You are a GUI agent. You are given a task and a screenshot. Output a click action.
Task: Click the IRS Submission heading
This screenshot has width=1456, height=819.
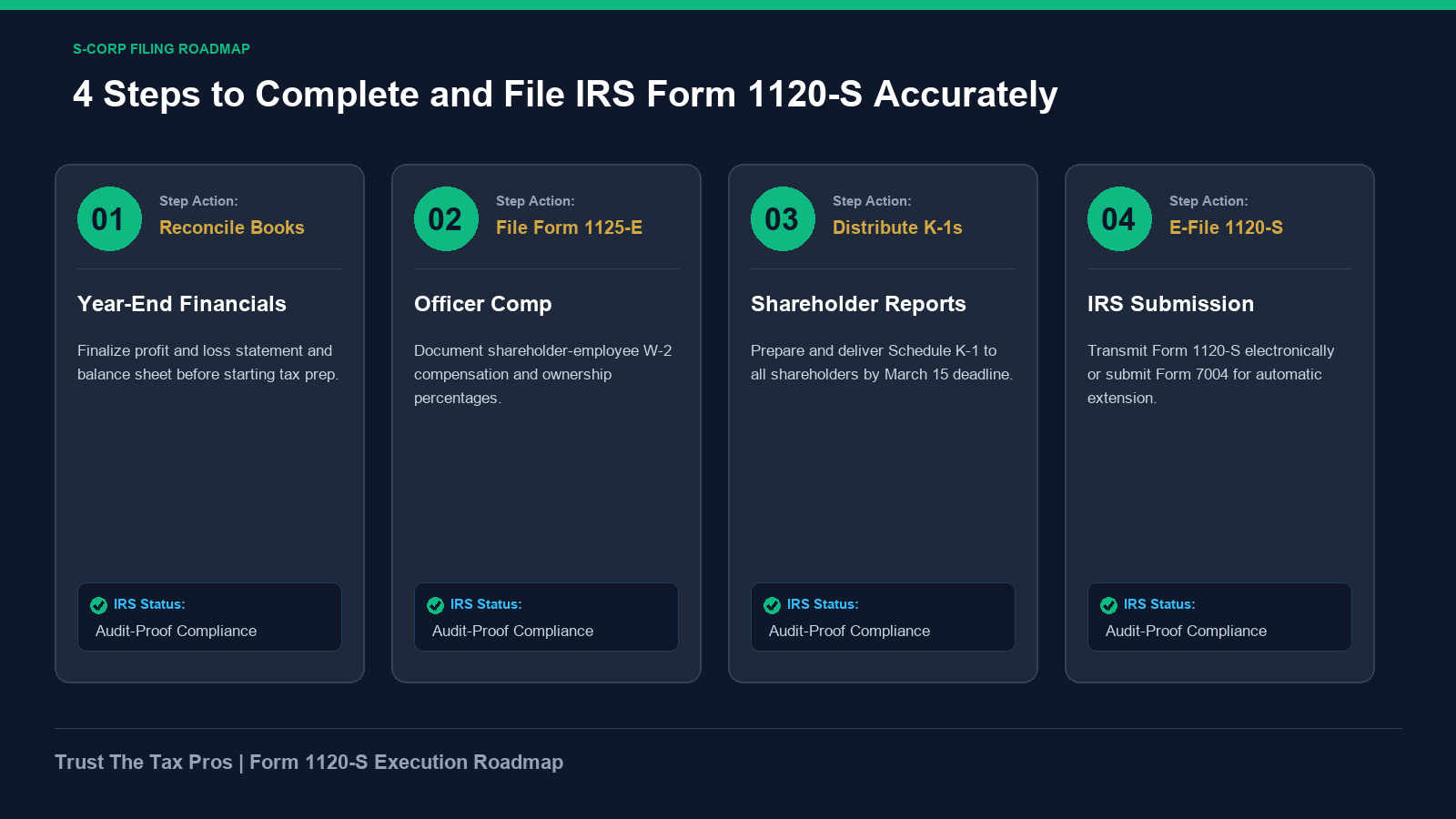pyautogui.click(x=1170, y=304)
